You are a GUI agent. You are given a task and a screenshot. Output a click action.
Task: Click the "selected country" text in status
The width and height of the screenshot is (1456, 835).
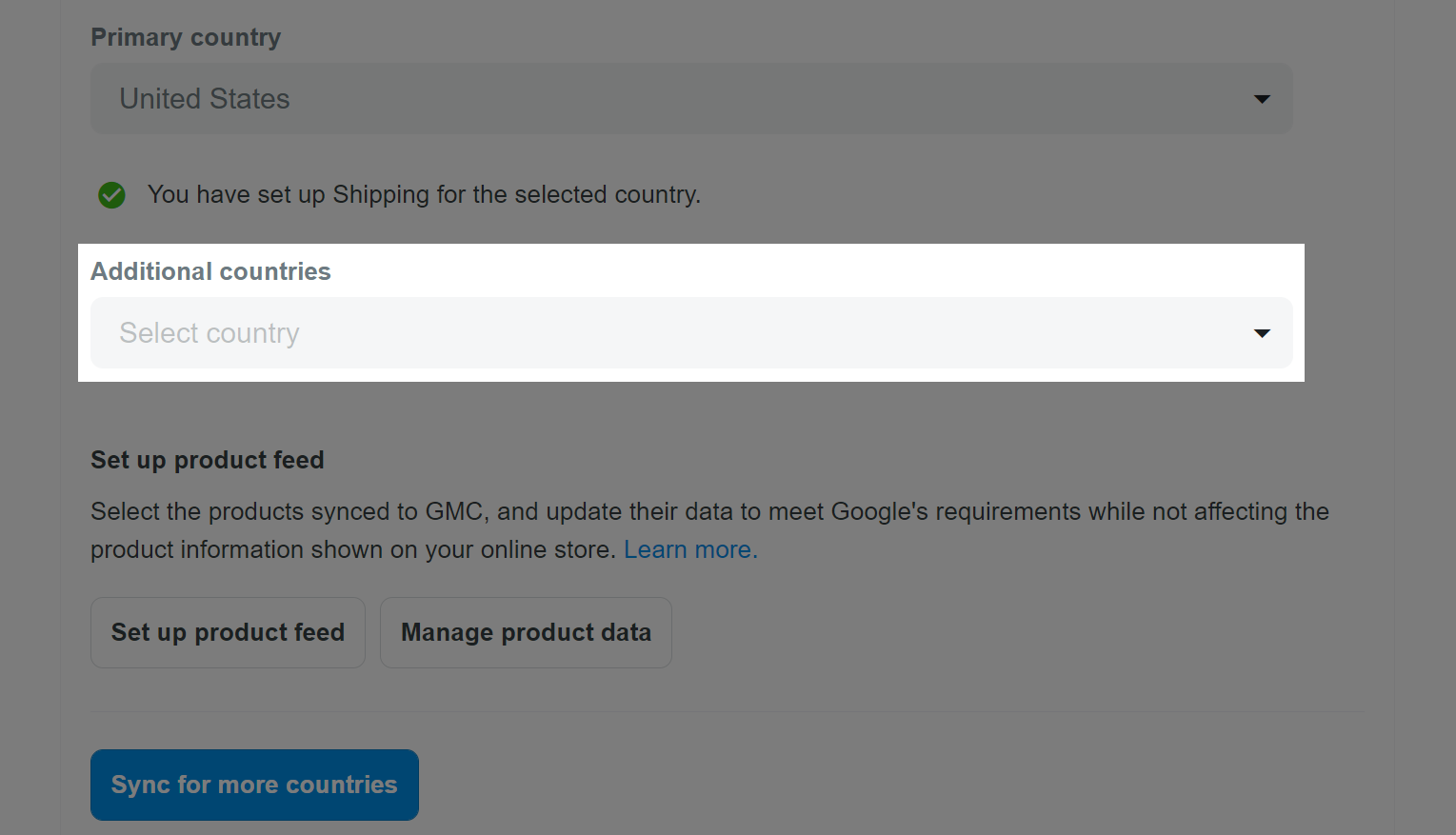pyautogui.click(x=607, y=194)
